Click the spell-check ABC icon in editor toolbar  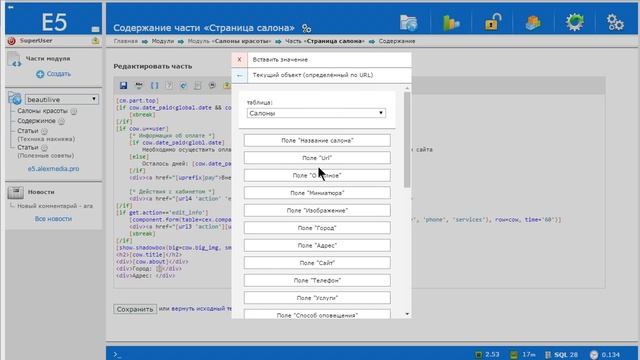point(139,85)
